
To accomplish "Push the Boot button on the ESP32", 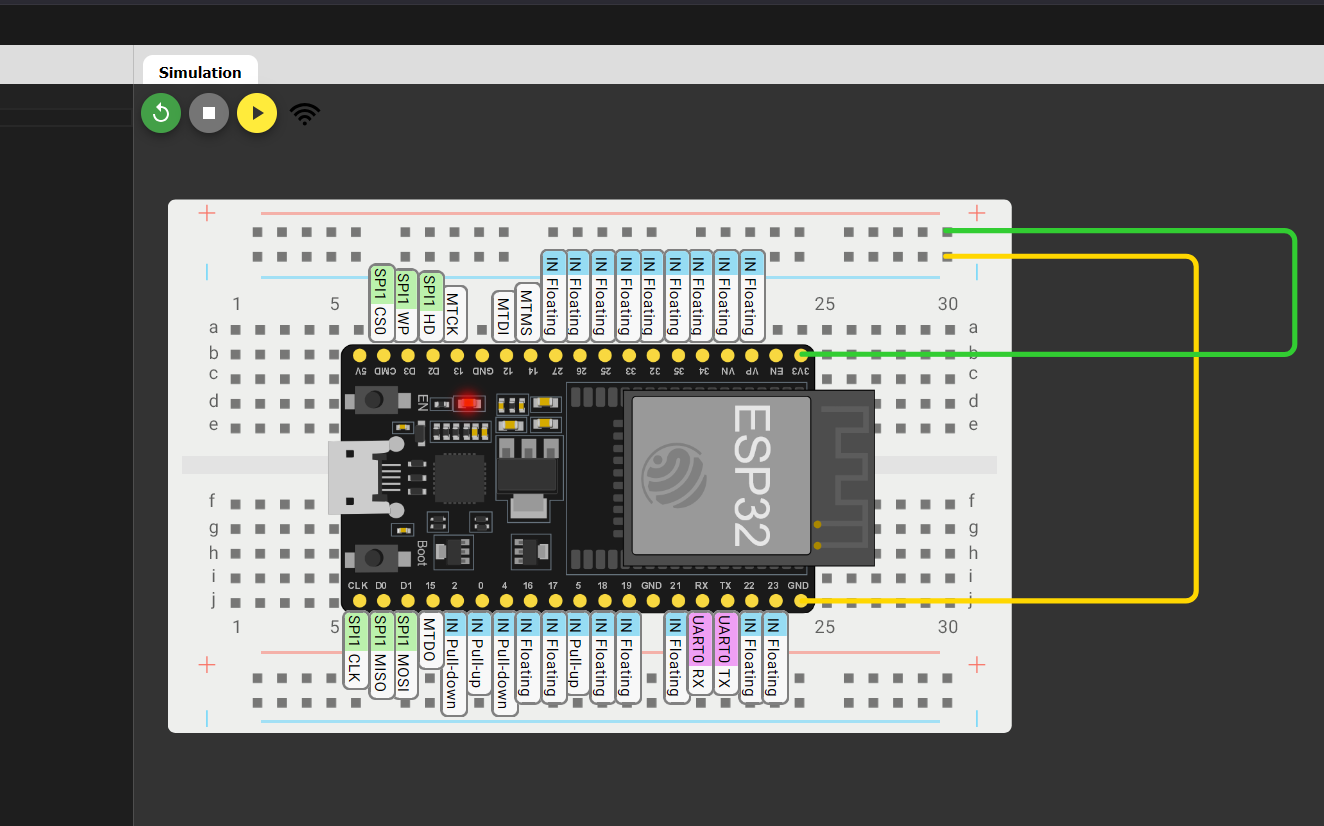I will click(x=374, y=557).
